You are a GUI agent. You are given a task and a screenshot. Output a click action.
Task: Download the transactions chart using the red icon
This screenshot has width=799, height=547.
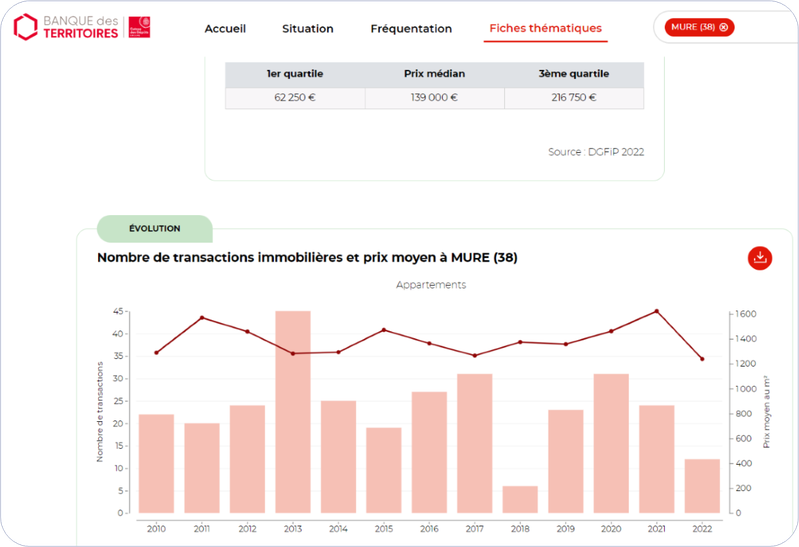point(760,258)
